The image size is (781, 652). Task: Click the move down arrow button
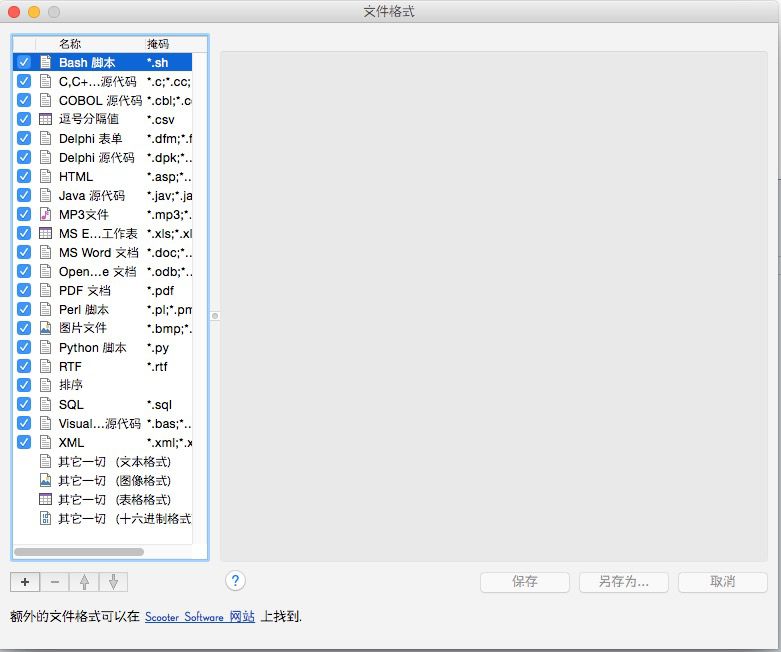(113, 581)
